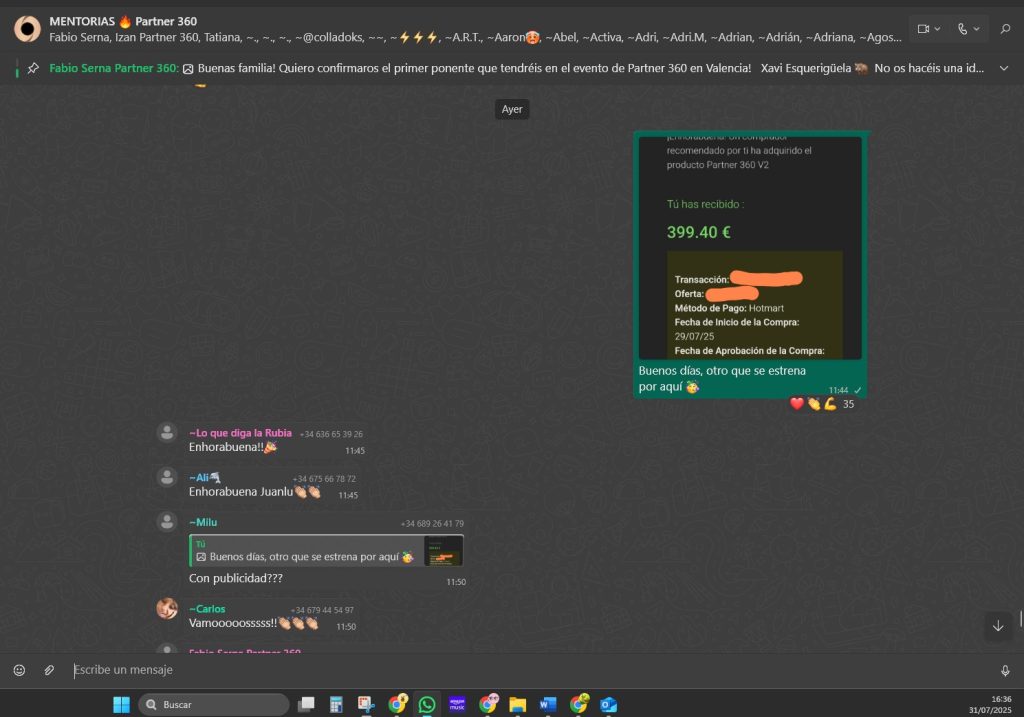This screenshot has width=1024, height=717.
Task: Search within the chat using the magnifier icon
Action: [x=1005, y=29]
